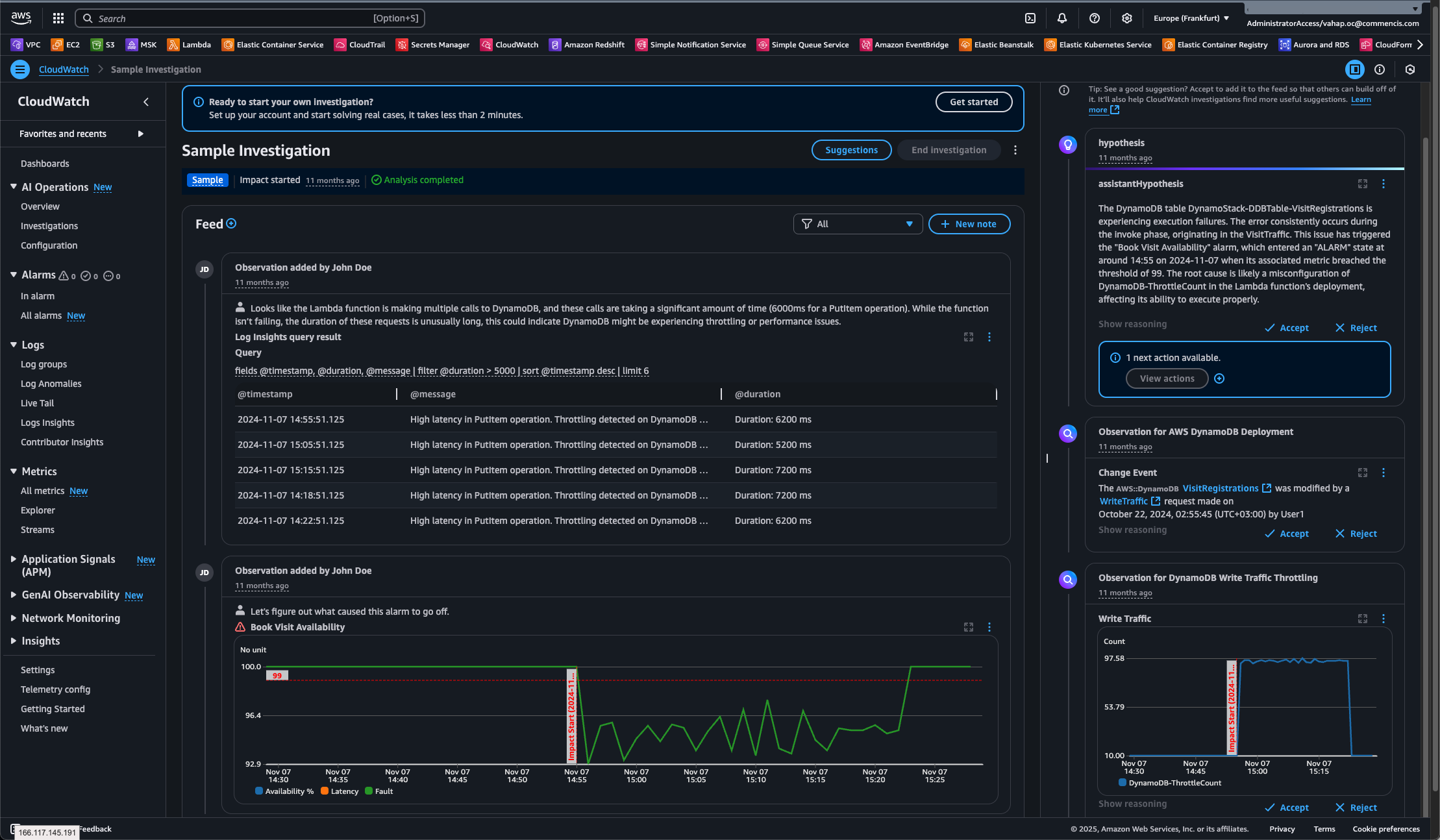Image resolution: width=1440 pixels, height=840 pixels.
Task: Open the All filter dropdown in Feed
Action: point(857,224)
